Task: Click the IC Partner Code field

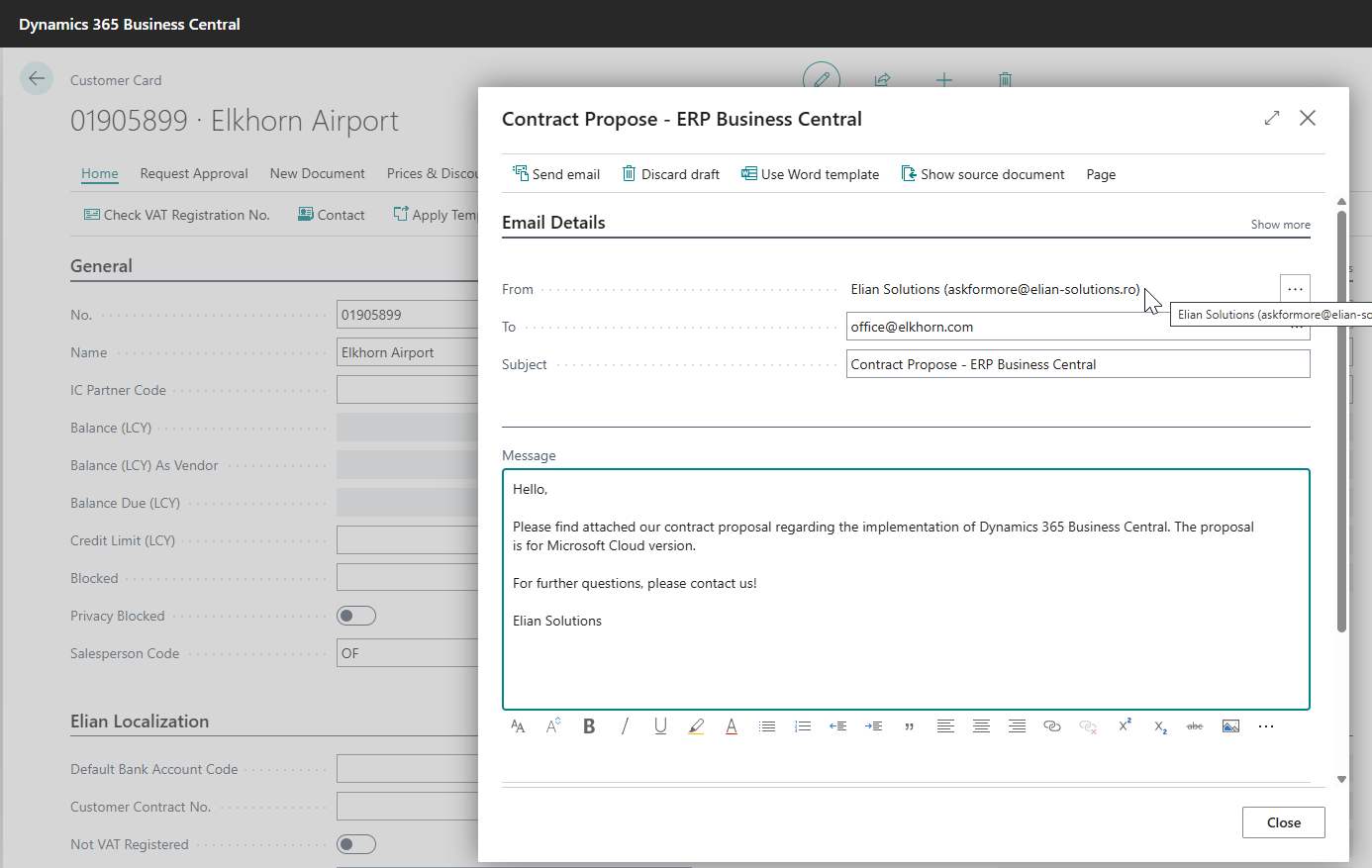Action: [408, 390]
